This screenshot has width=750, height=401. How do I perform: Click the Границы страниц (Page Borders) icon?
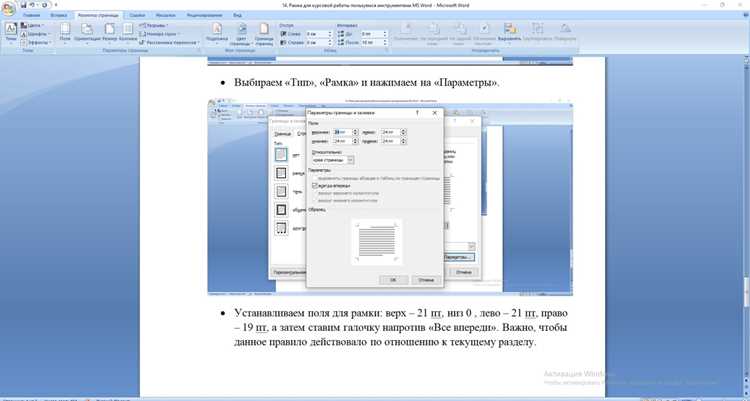(x=264, y=33)
